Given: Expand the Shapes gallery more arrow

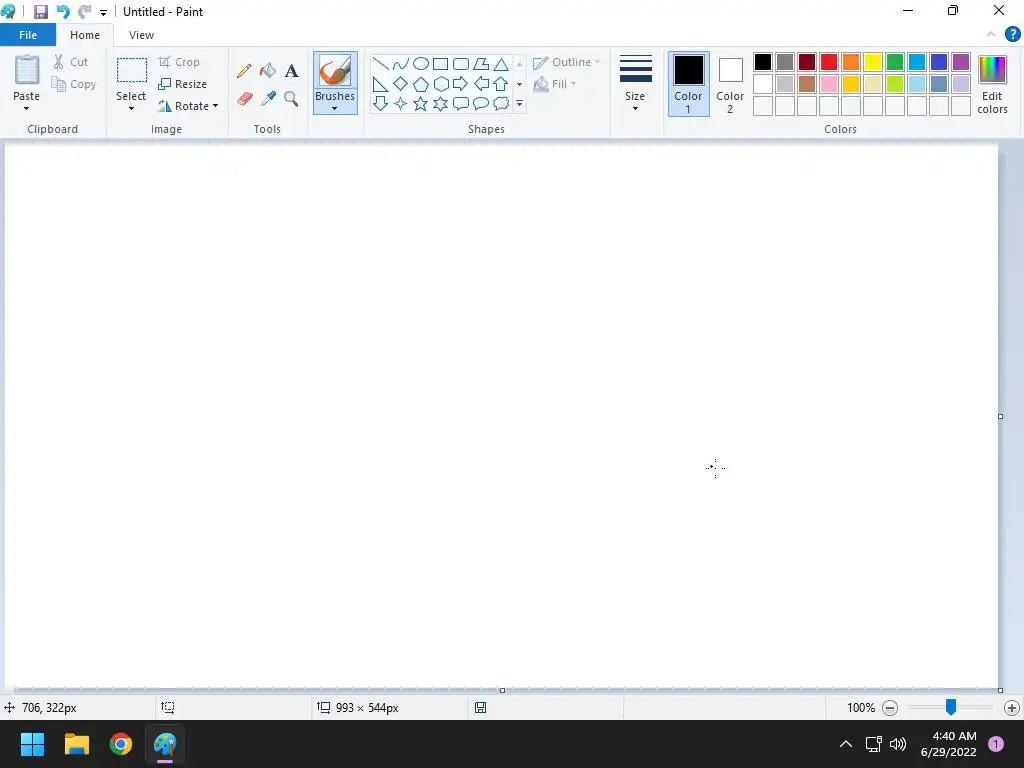Looking at the screenshot, I should click(x=519, y=104).
